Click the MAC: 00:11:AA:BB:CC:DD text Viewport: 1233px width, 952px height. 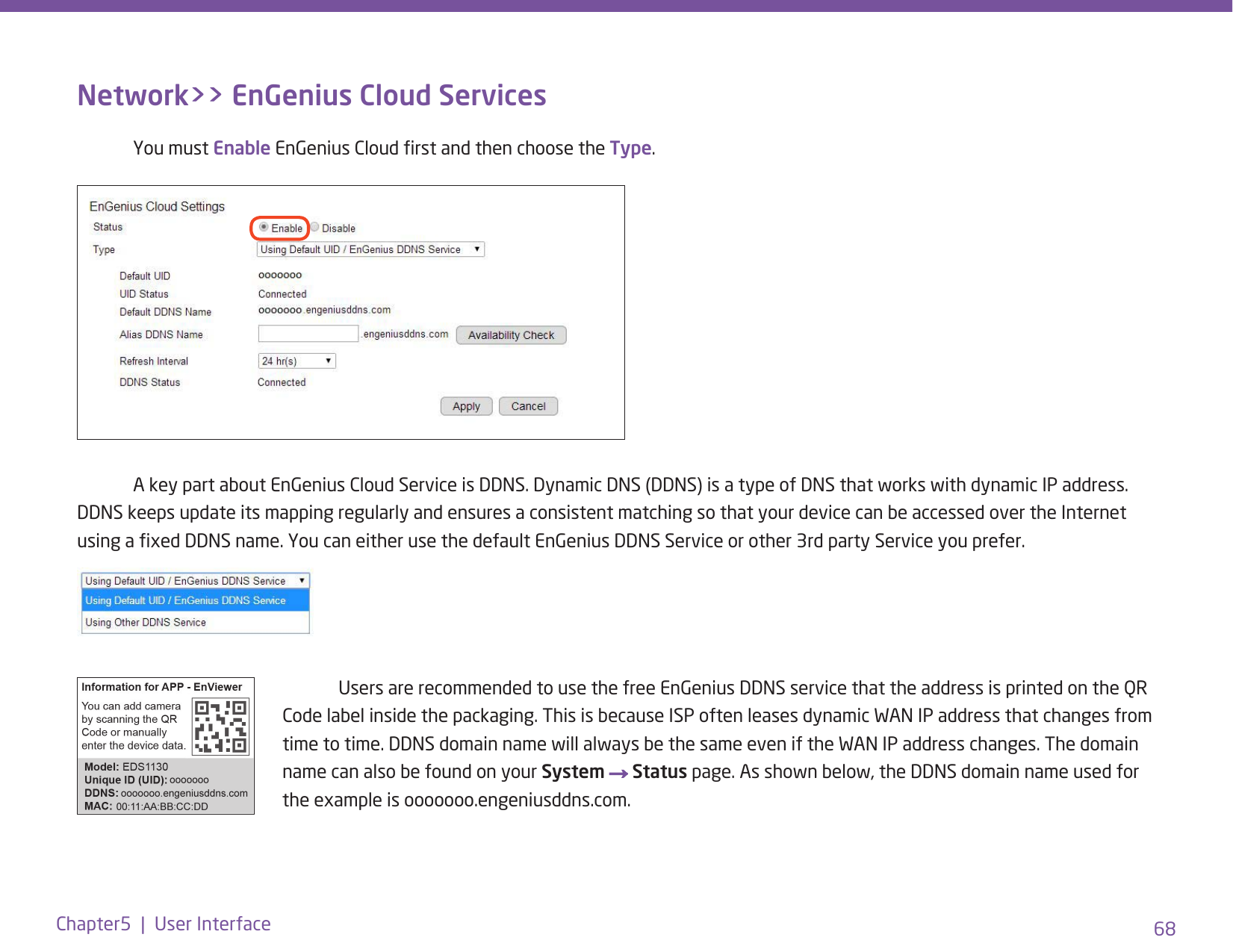click(146, 806)
